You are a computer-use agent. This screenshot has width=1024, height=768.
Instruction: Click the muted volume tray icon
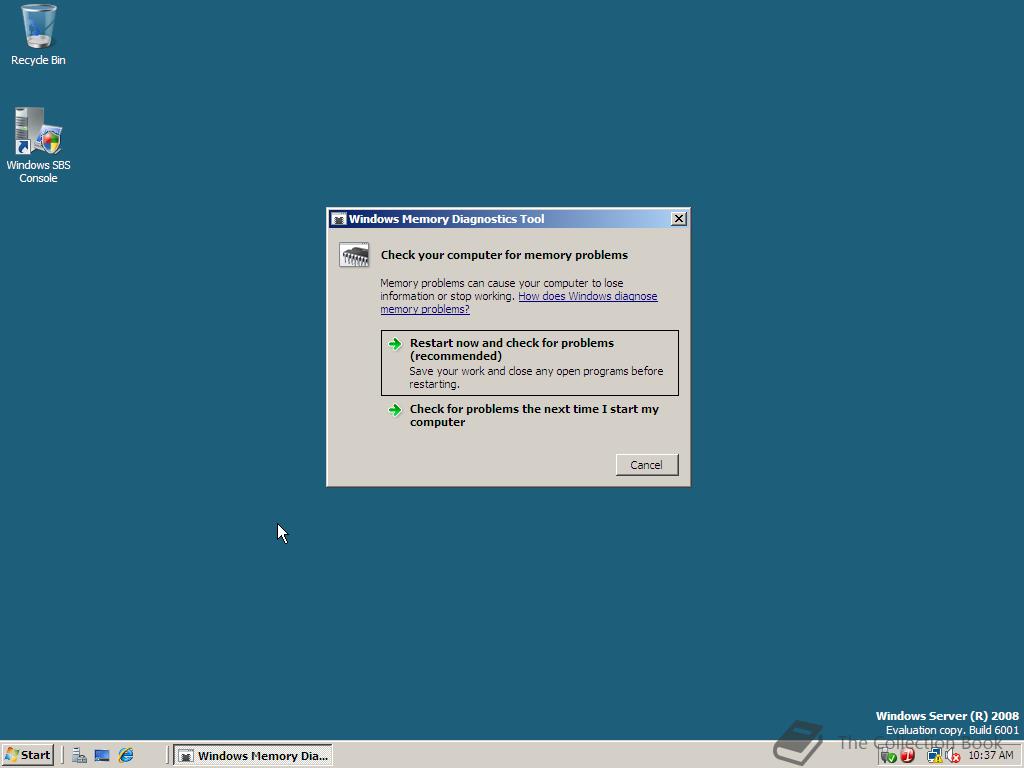click(952, 756)
